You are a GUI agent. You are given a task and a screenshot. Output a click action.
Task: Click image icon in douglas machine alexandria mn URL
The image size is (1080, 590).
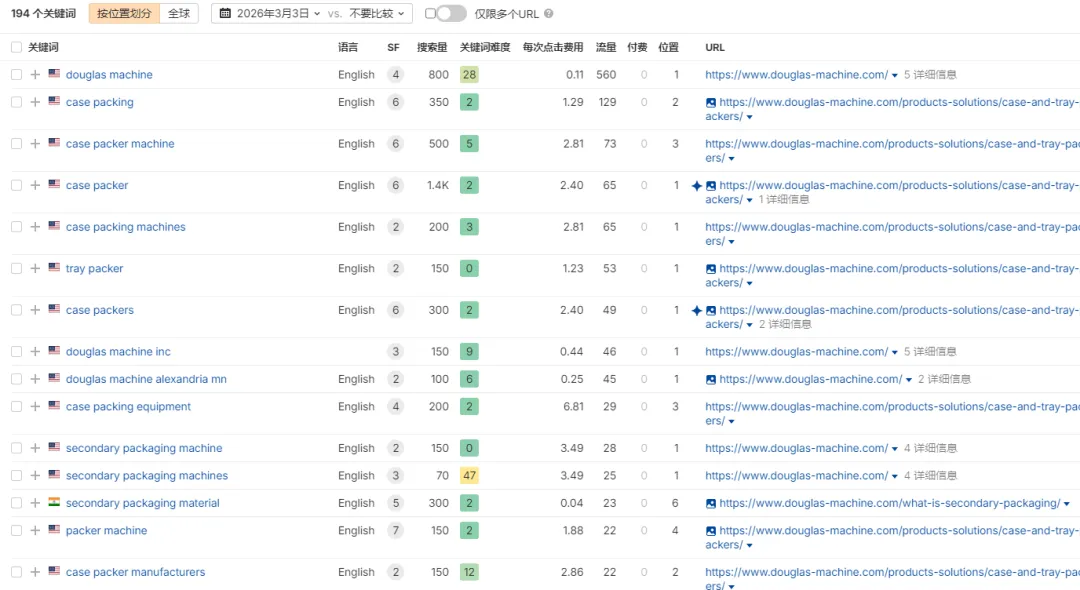click(711, 379)
